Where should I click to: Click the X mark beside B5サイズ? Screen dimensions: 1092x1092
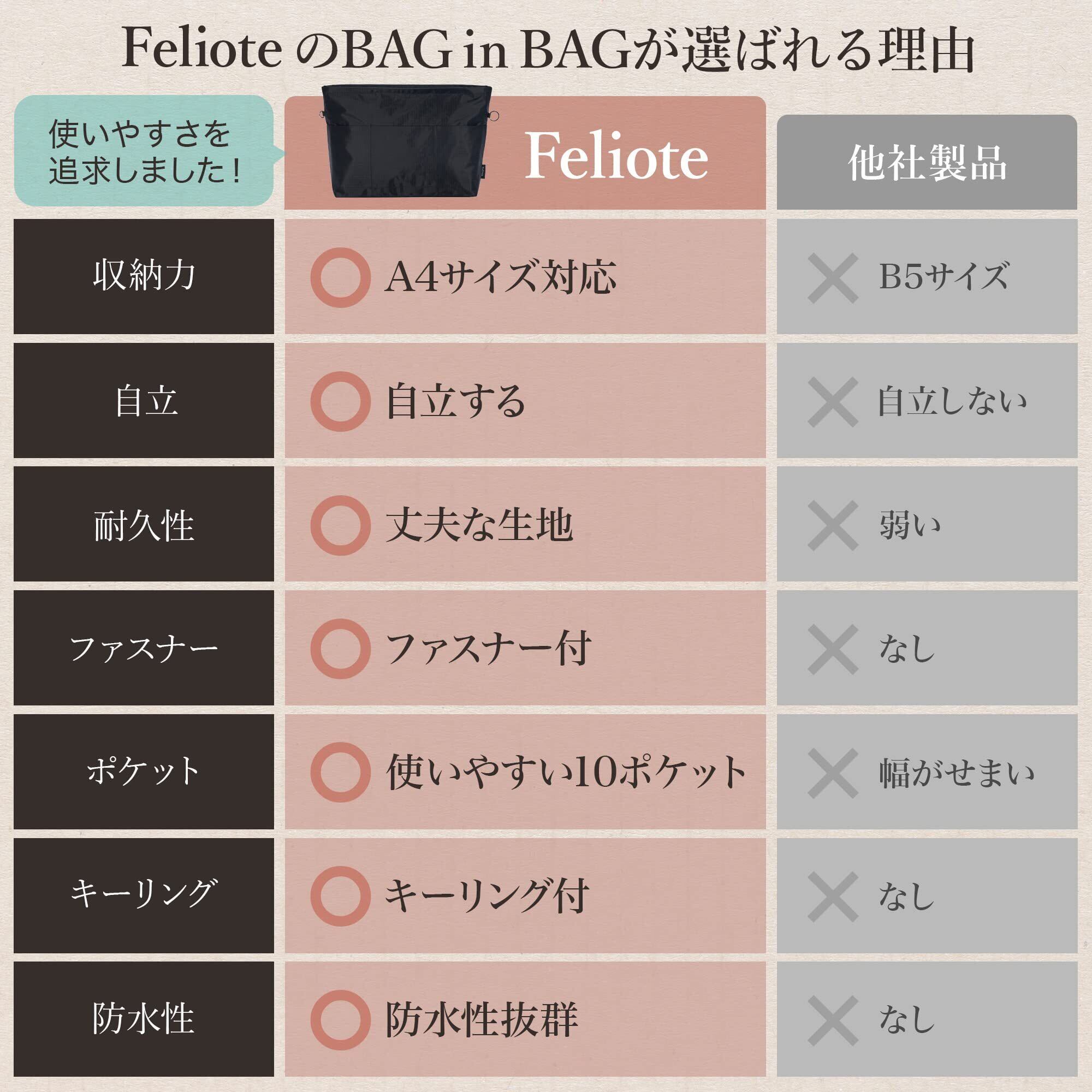[x=833, y=277]
